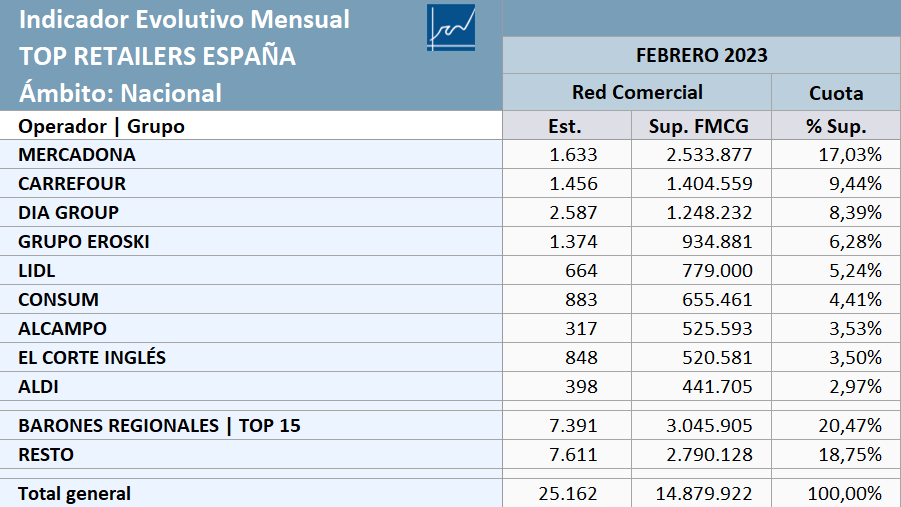The width and height of the screenshot is (901, 507).
Task: Click Mercadona's 17,03% share value
Action: (850, 155)
